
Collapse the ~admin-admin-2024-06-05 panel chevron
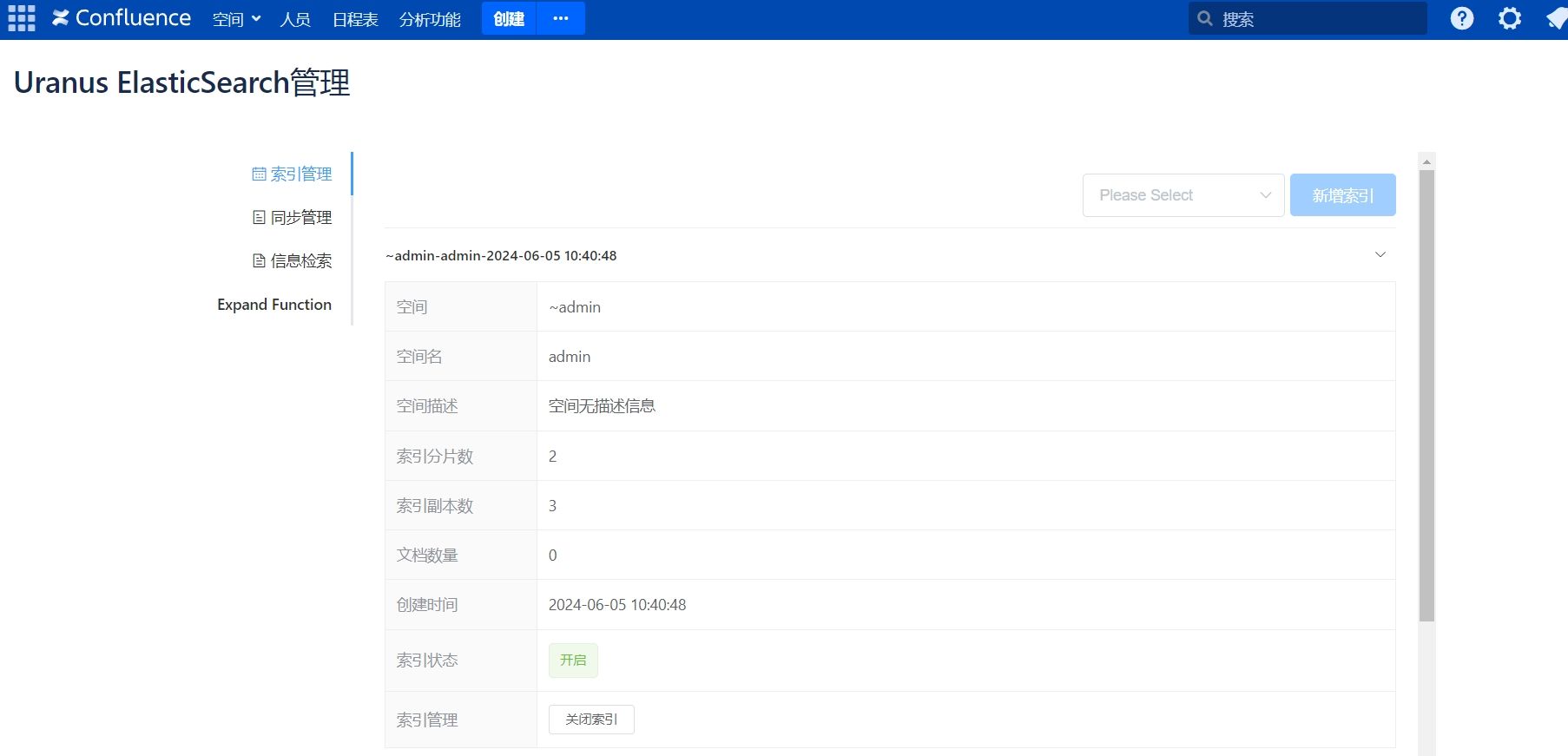(1380, 254)
